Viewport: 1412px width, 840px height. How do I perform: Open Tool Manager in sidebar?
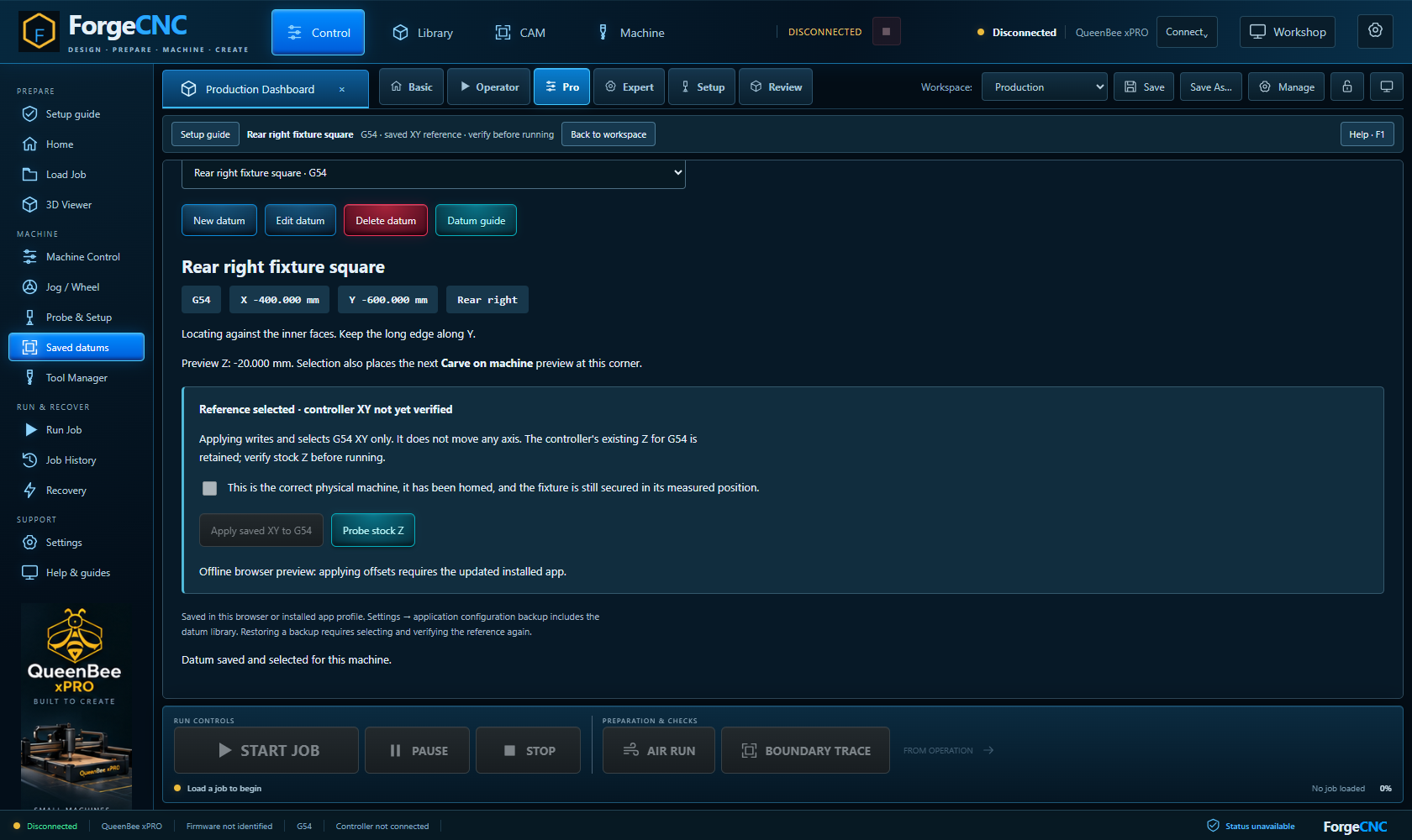point(76,378)
